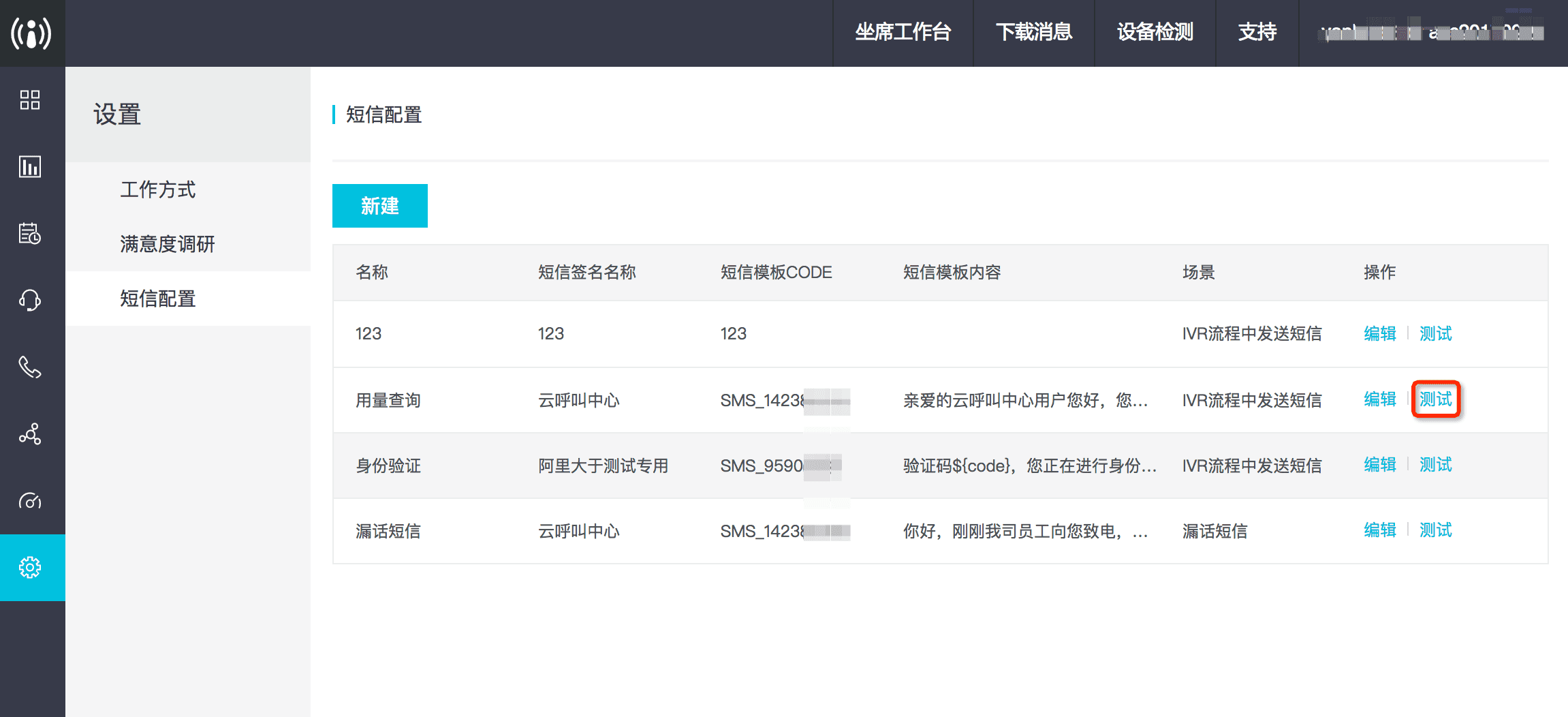Open the flow nodes icon in sidebar
Screen dimensions: 1568x717
click(30, 434)
